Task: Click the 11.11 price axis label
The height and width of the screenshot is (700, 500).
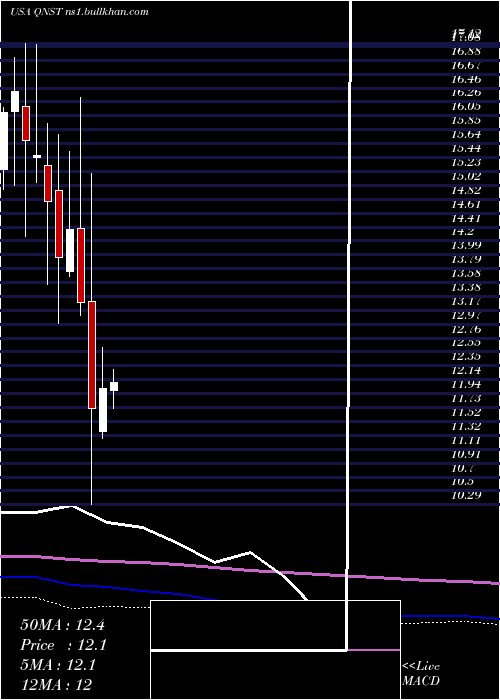Action: pyautogui.click(x=466, y=440)
